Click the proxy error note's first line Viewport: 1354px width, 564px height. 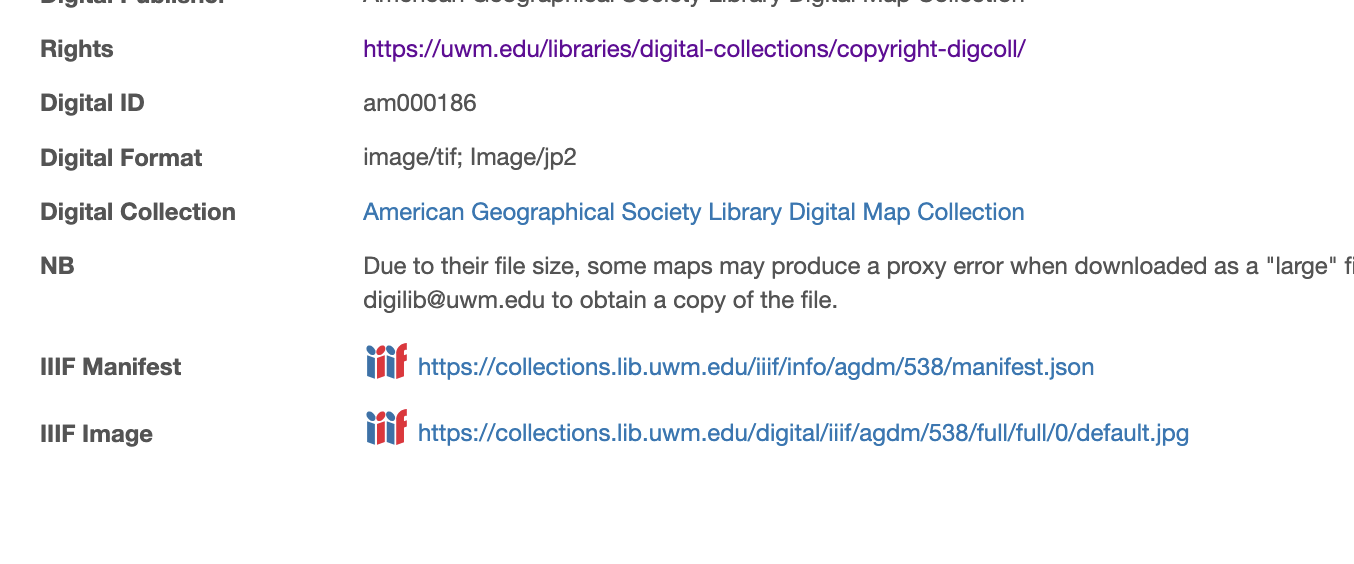[850, 266]
